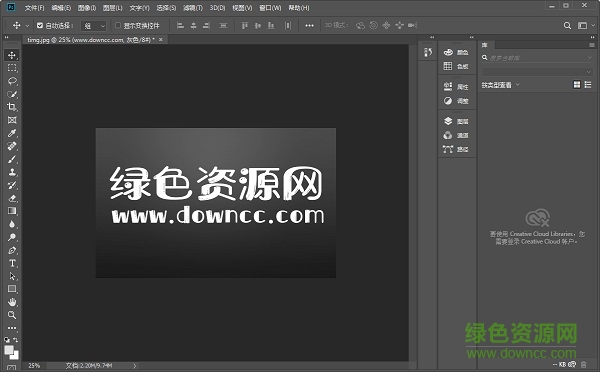This screenshot has width=600, height=372.
Task: Select the Dodge tool
Action: tap(12, 237)
